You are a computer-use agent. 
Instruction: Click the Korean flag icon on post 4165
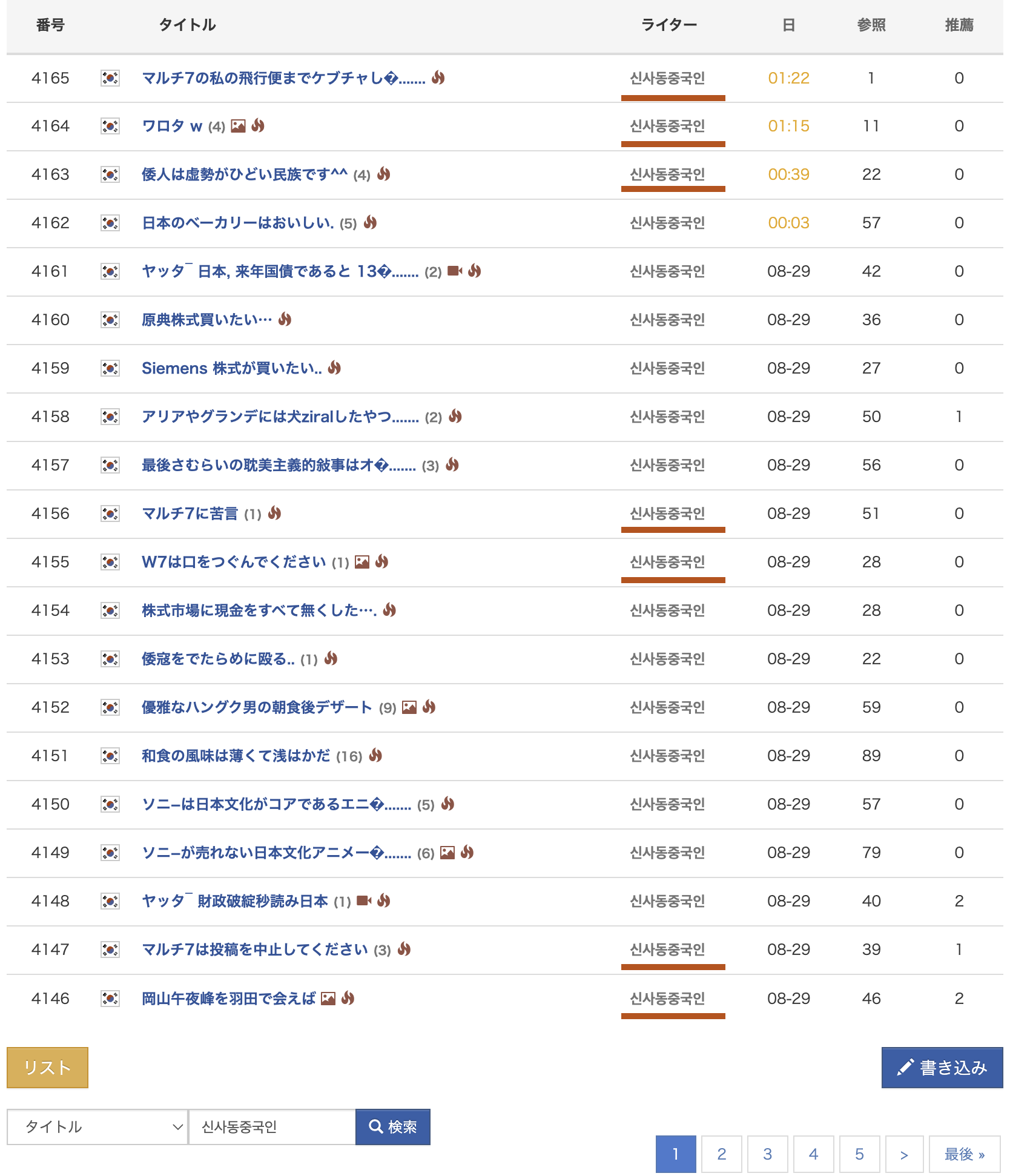tap(110, 78)
